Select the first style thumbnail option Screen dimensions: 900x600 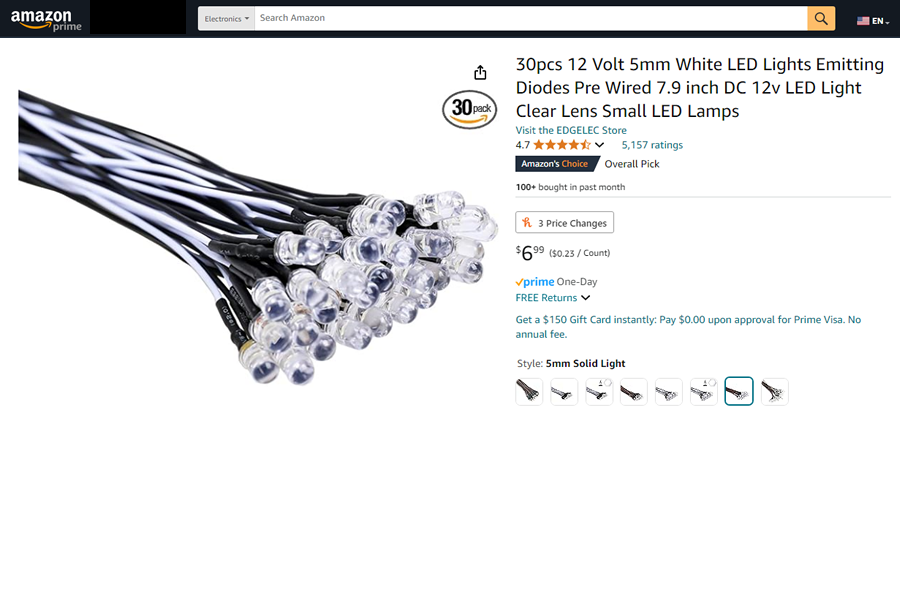[529, 392]
